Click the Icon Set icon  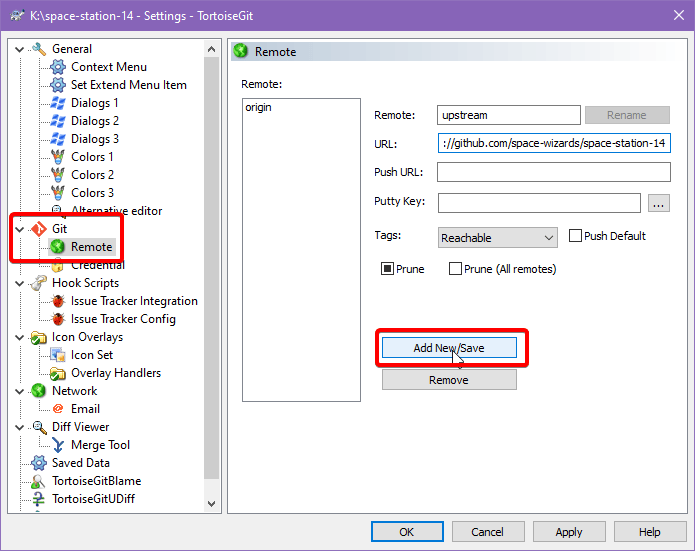coord(58,355)
